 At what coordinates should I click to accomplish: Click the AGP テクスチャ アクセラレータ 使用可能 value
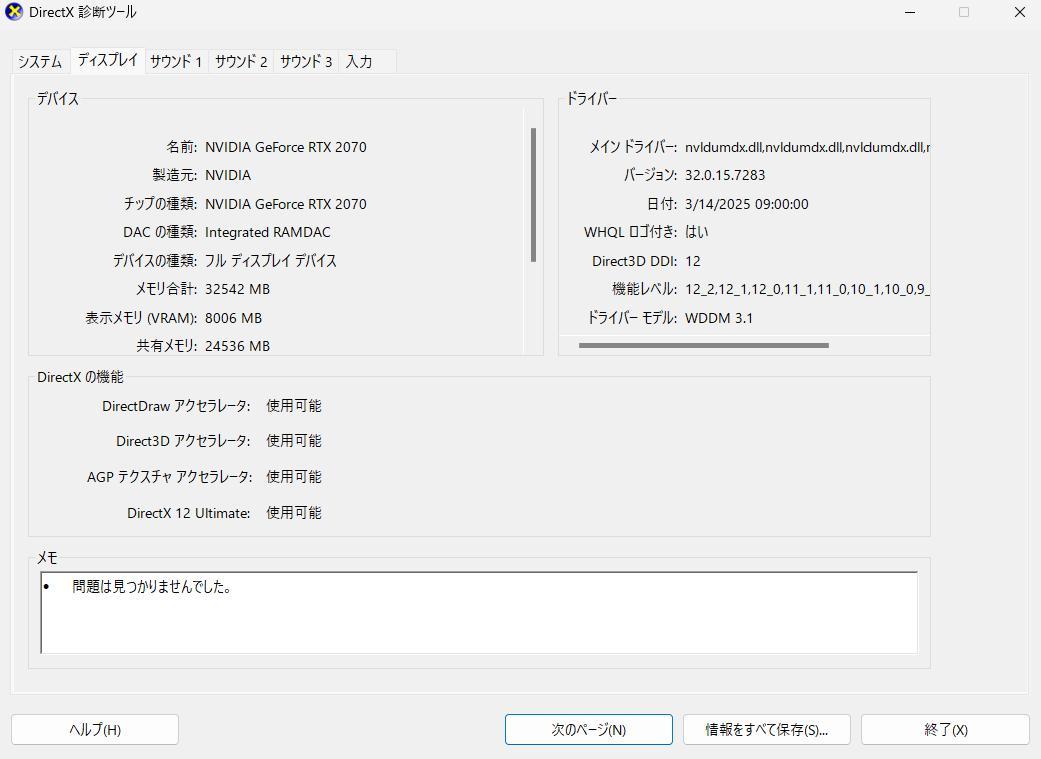293,477
